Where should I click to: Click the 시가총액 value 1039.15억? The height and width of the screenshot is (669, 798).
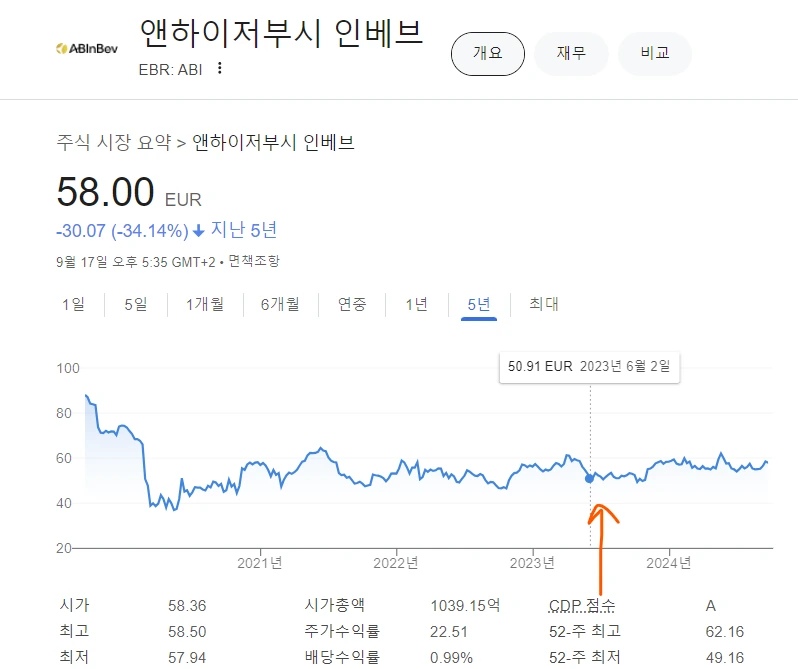tap(465, 605)
